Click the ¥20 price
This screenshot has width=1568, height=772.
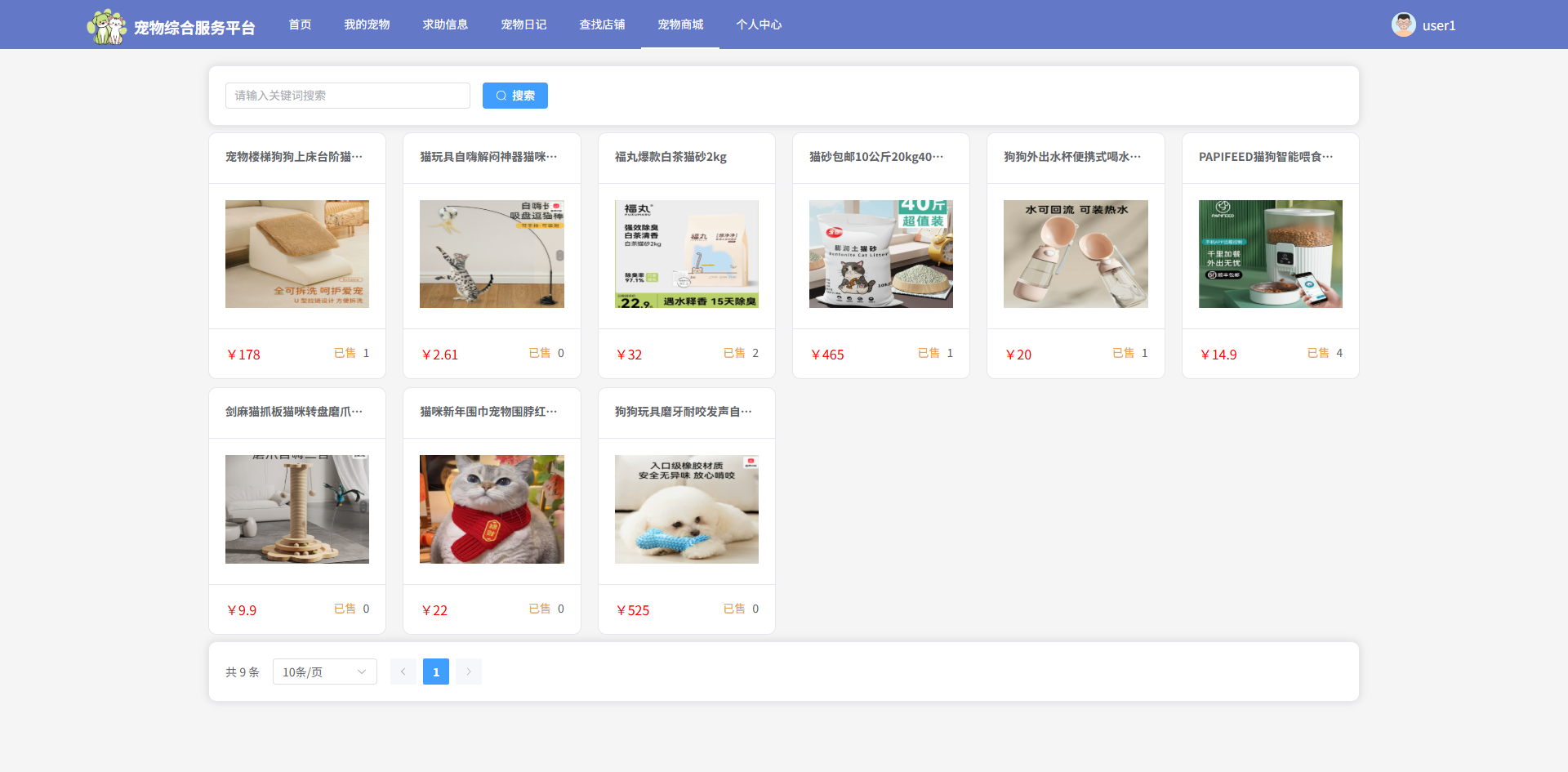[1018, 355]
